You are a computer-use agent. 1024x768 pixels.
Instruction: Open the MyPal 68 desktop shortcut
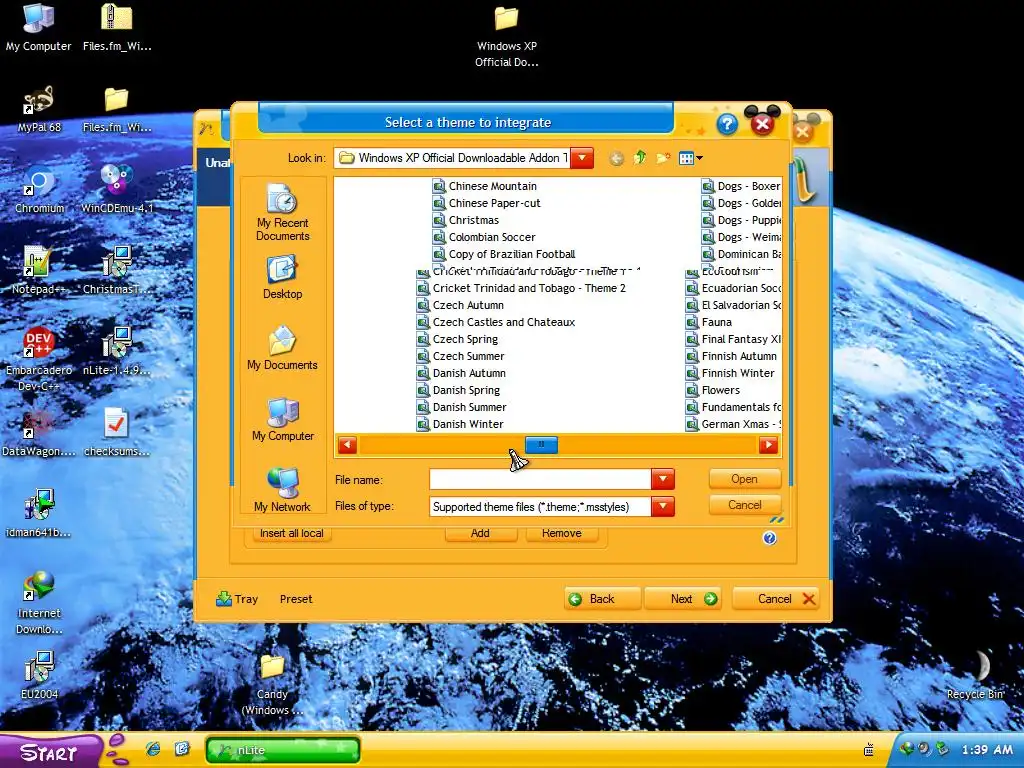(x=39, y=108)
